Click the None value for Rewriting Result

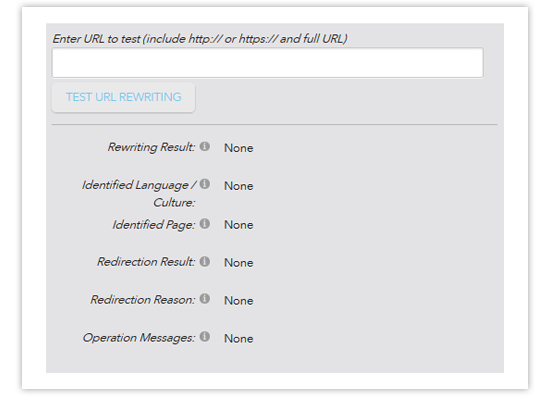(x=239, y=148)
